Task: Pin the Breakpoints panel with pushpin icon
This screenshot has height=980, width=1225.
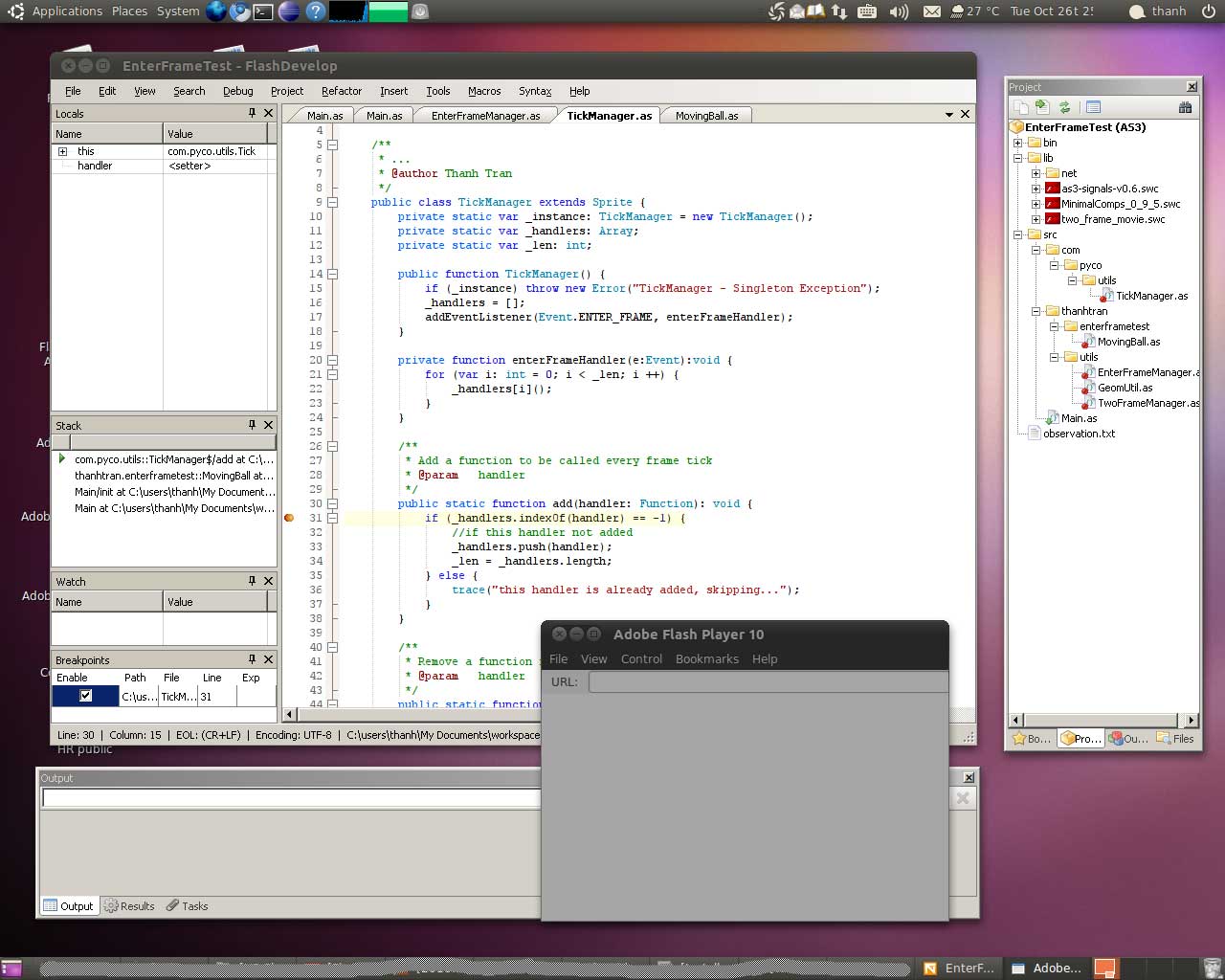Action: tap(252, 659)
